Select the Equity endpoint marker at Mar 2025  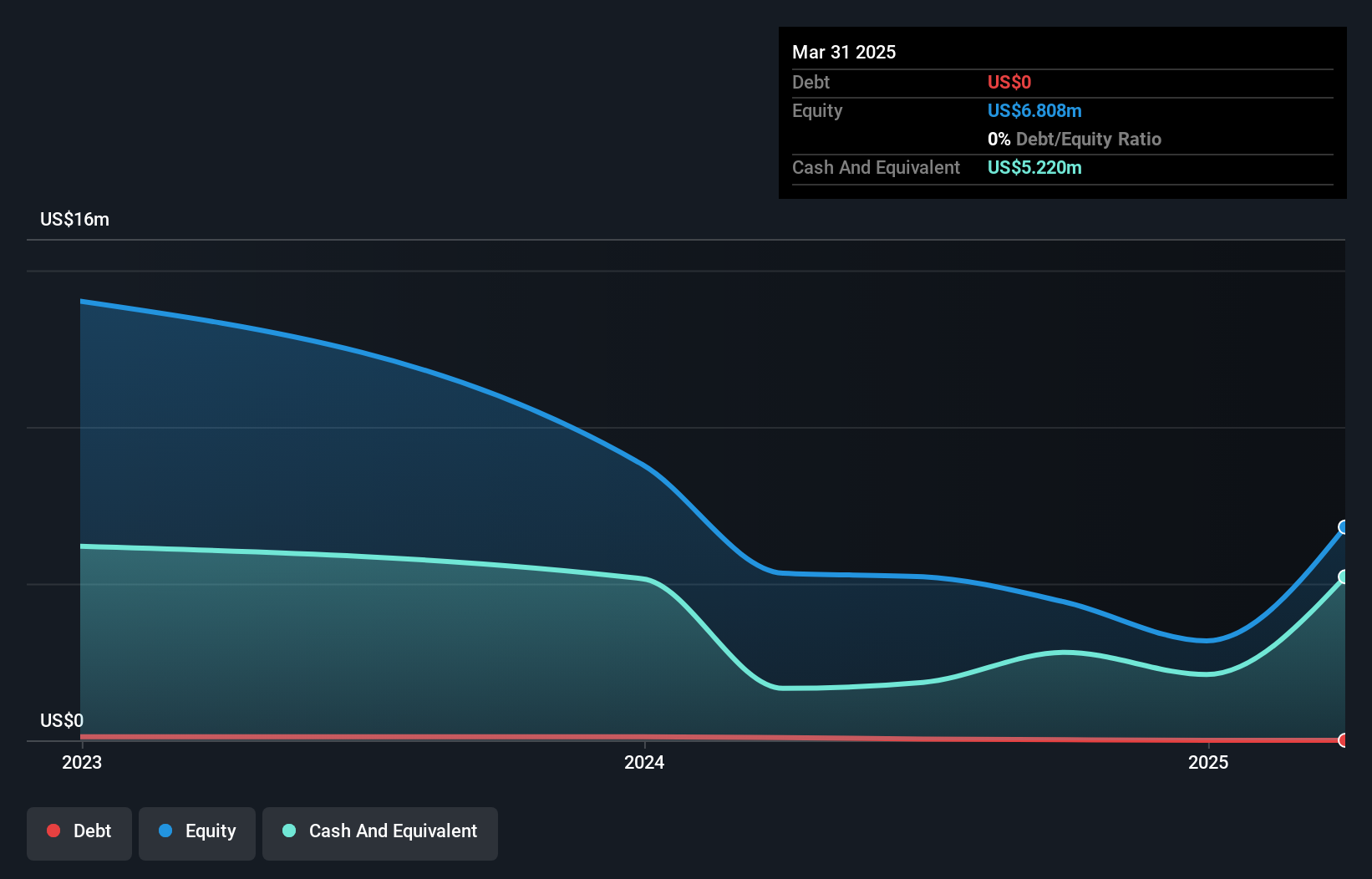click(1344, 527)
